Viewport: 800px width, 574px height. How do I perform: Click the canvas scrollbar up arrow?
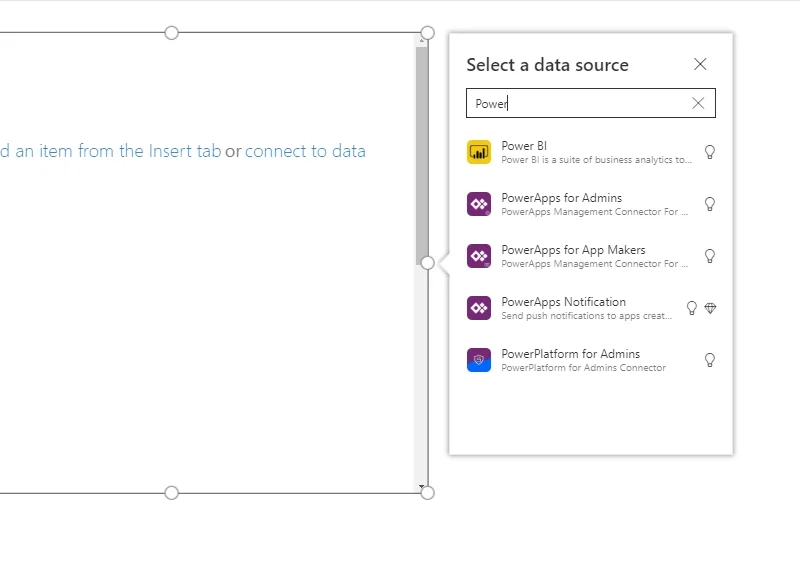pyautogui.click(x=421, y=40)
